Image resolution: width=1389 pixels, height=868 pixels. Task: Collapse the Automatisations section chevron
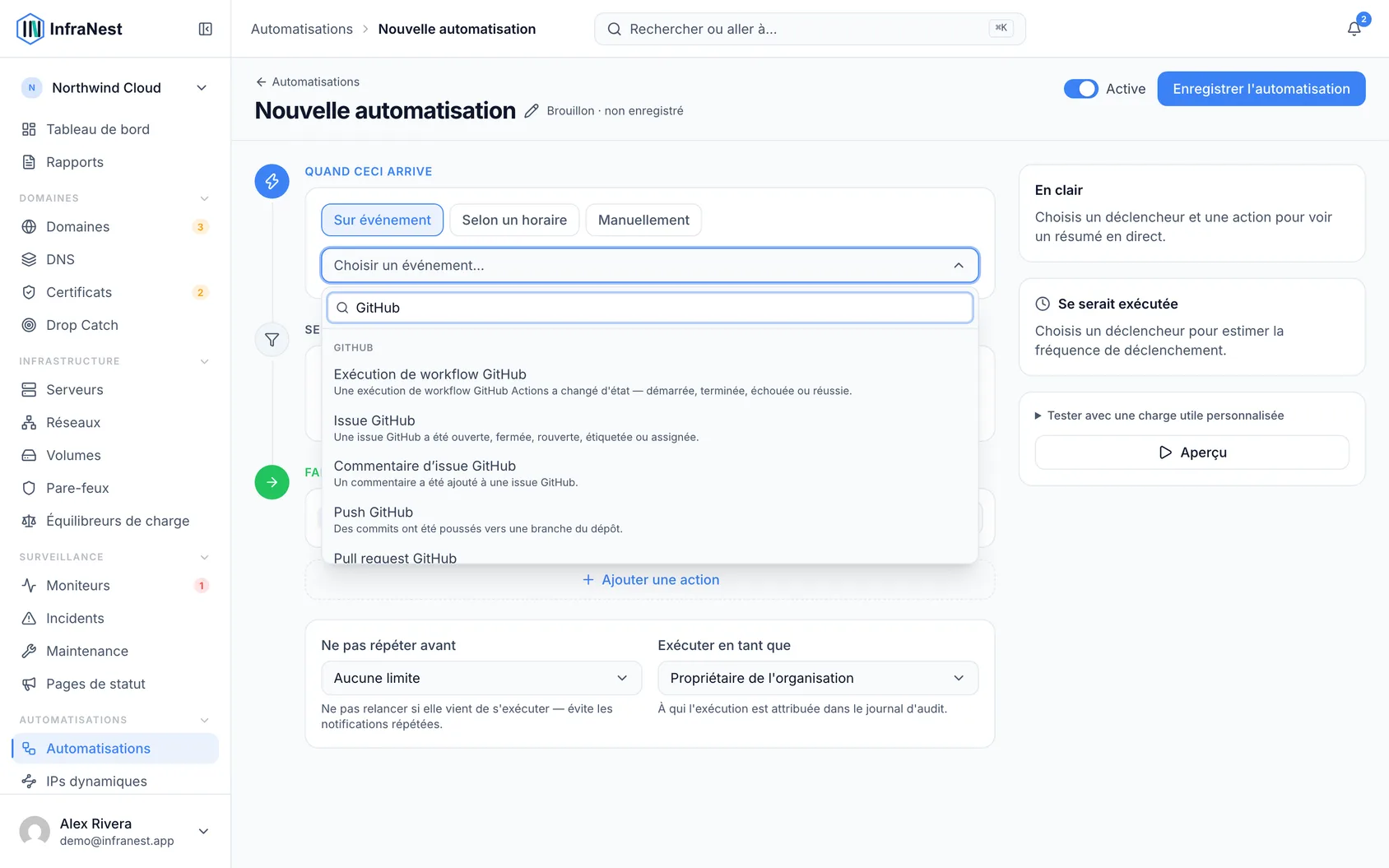coord(204,720)
